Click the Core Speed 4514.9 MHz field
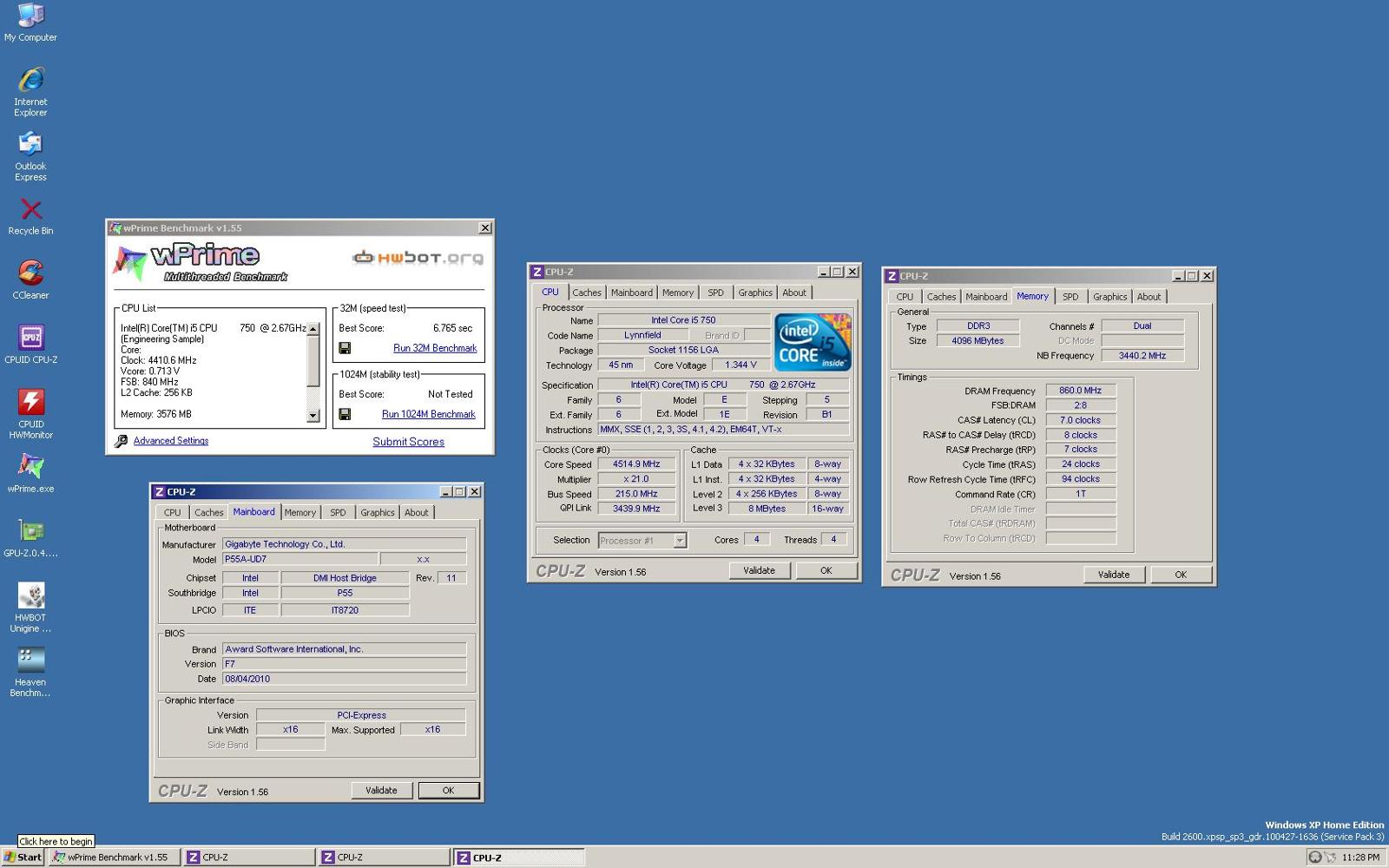 (x=636, y=464)
